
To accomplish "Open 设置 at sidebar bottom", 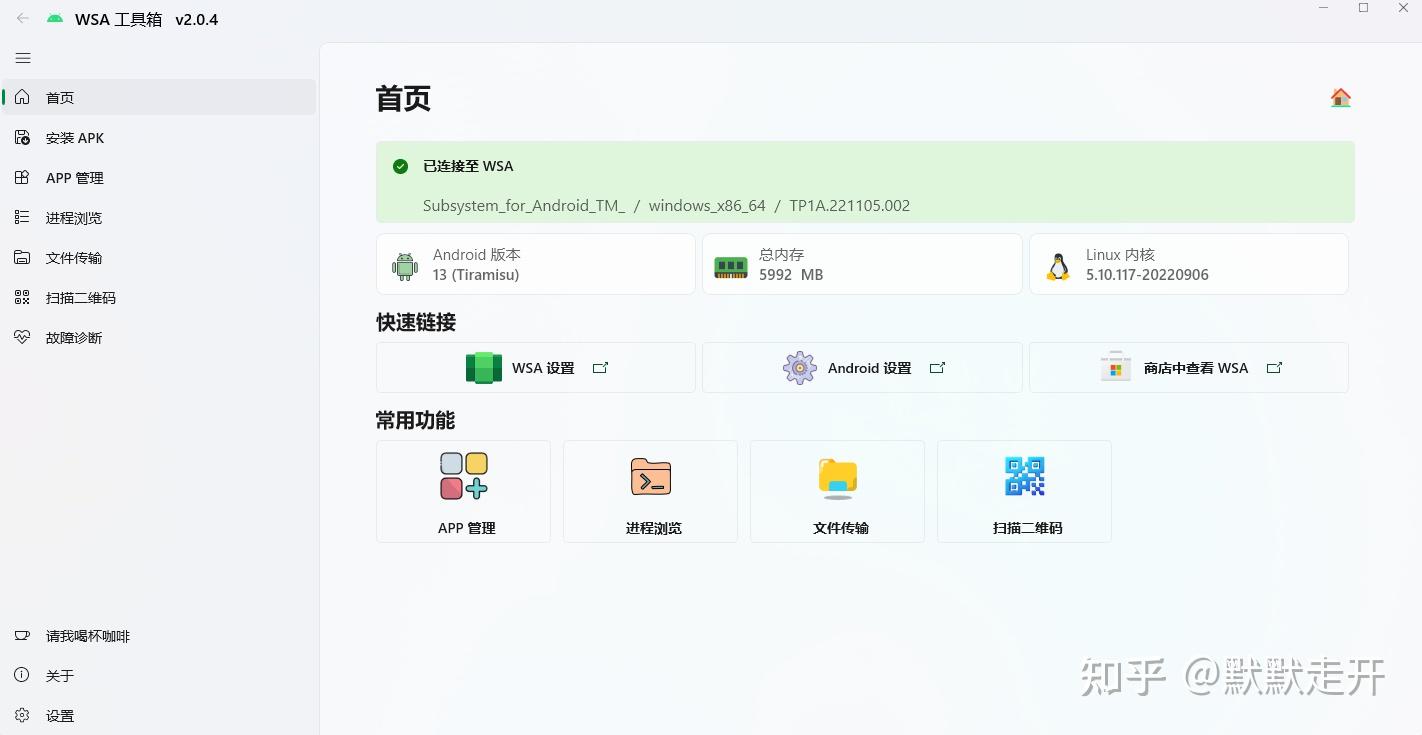I will (x=60, y=716).
